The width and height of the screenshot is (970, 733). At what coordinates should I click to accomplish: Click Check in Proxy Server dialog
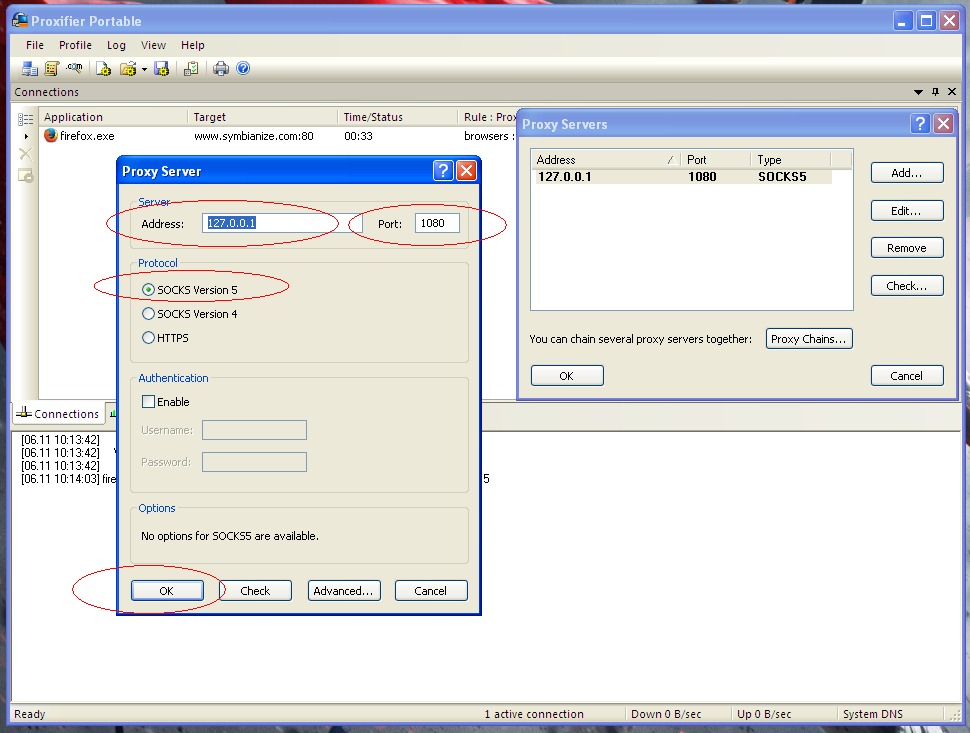255,591
